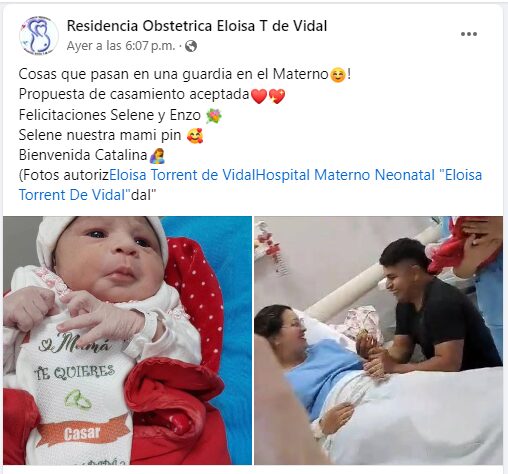Open the Residencia Obstetrica page profile picture
The width and height of the screenshot is (508, 474).
coord(39,35)
